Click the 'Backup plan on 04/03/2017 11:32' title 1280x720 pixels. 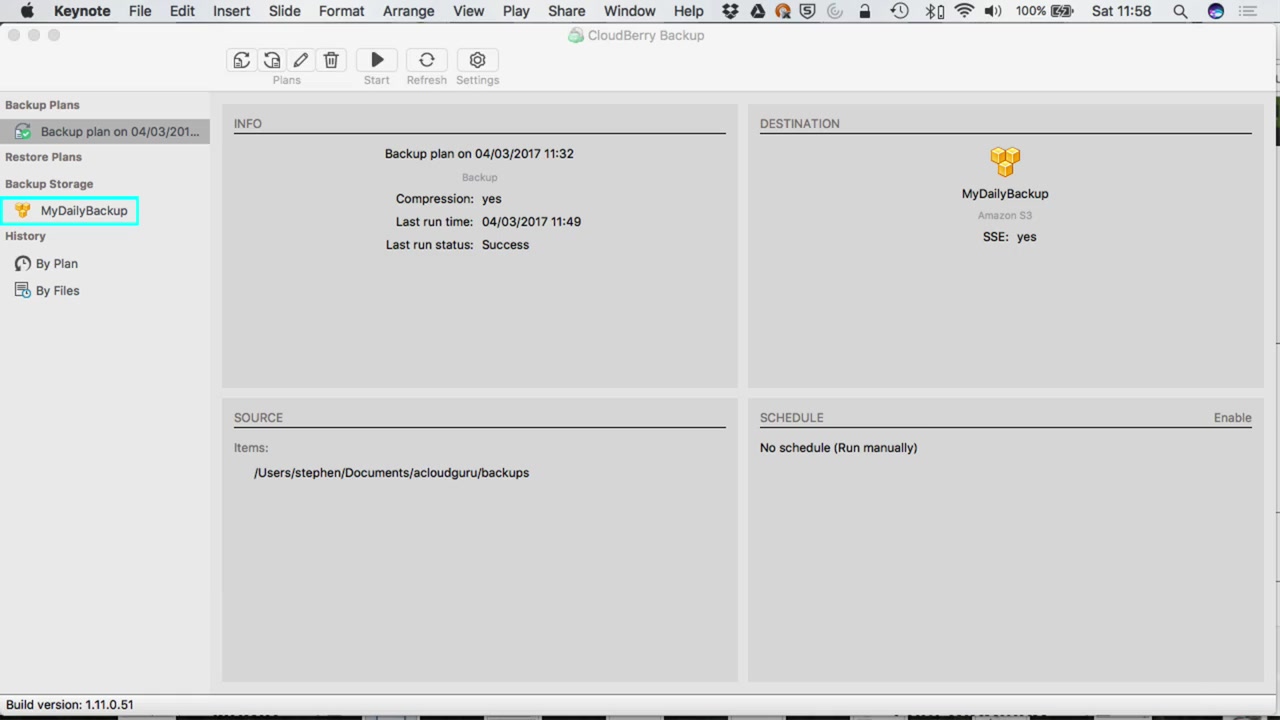coord(479,153)
